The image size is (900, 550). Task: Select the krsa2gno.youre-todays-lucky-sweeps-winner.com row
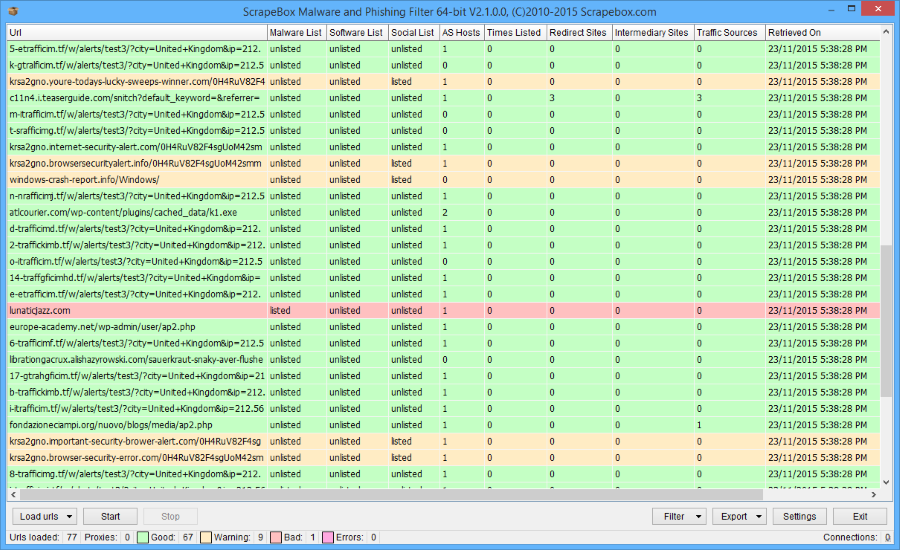[443, 82]
